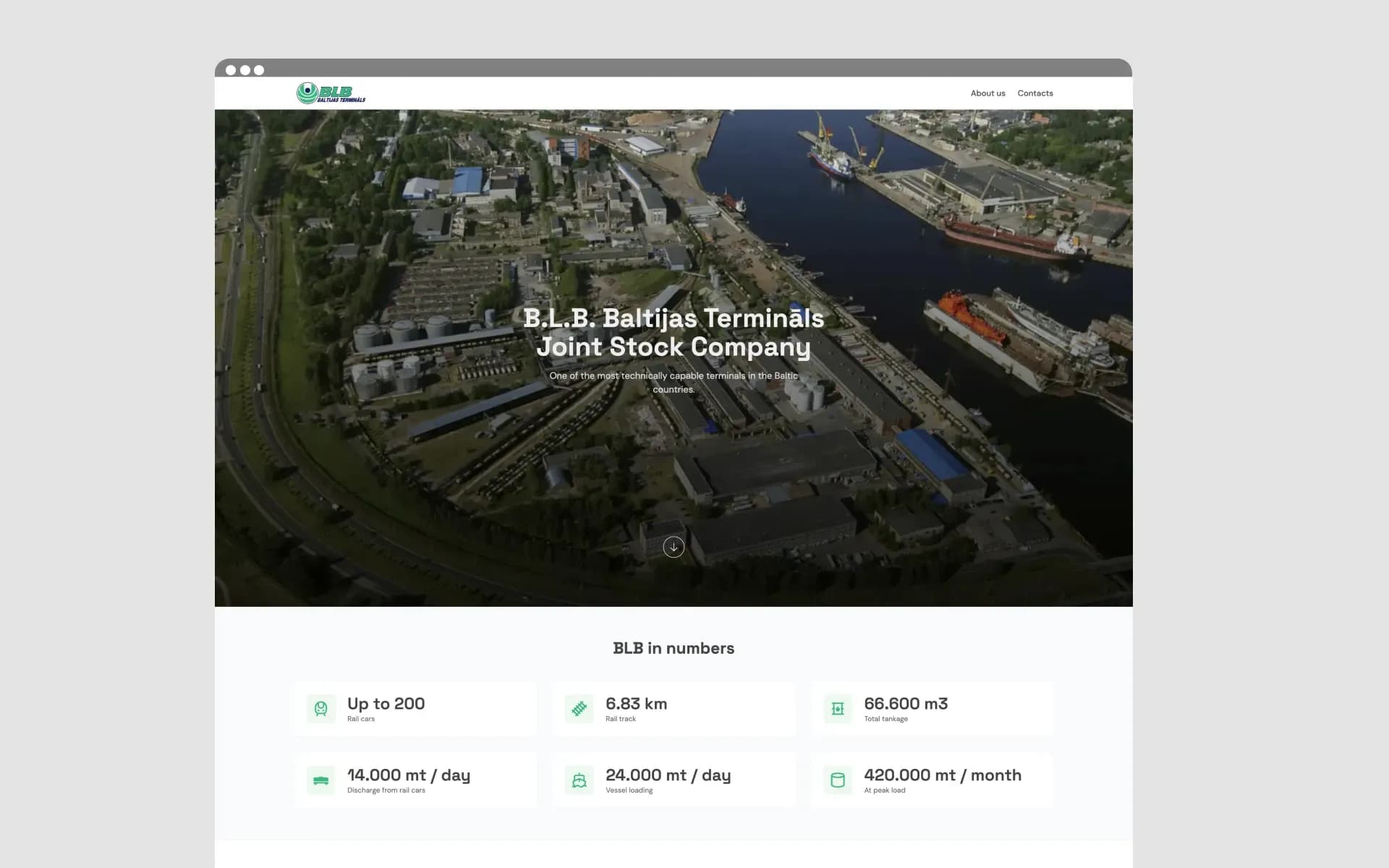The image size is (1389, 868).
Task: Click the scroll-down arrow circle button
Action: [x=674, y=547]
